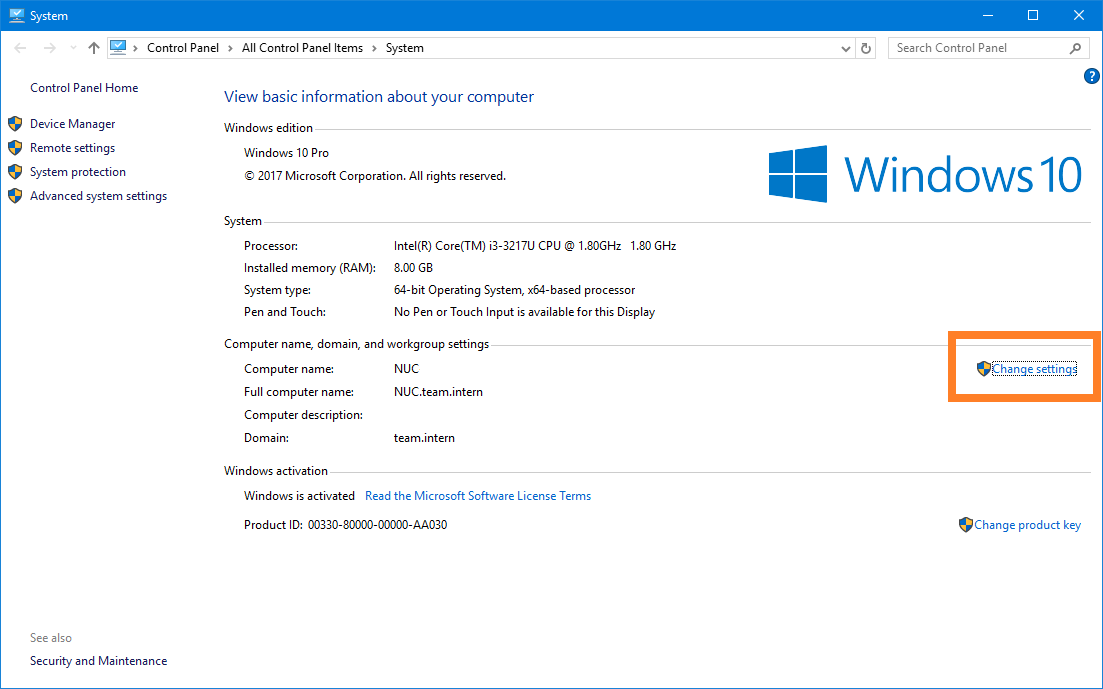Open Help with the question mark icon
This screenshot has width=1103, height=689.
click(x=1092, y=76)
